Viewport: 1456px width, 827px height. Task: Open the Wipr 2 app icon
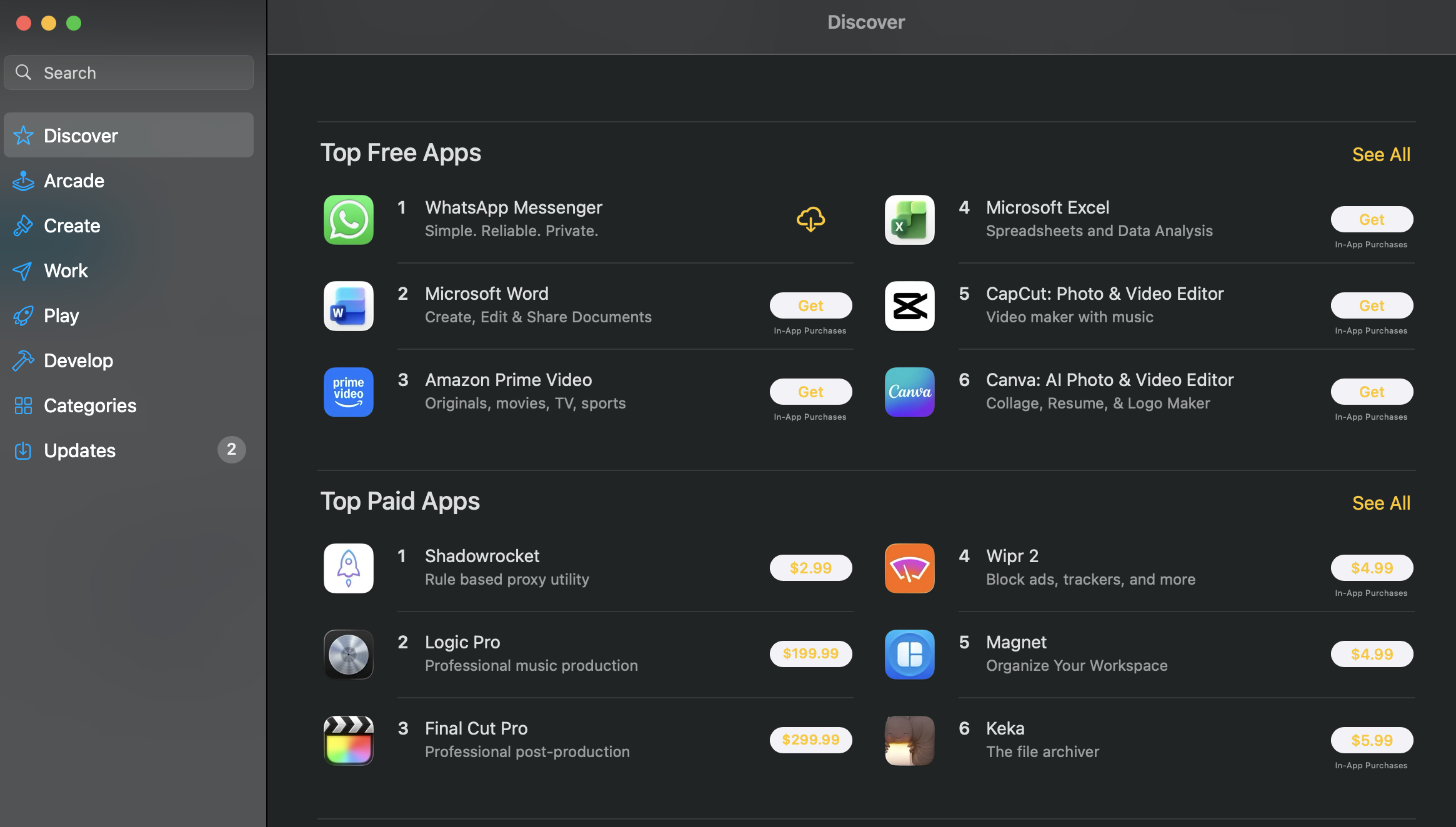point(909,568)
